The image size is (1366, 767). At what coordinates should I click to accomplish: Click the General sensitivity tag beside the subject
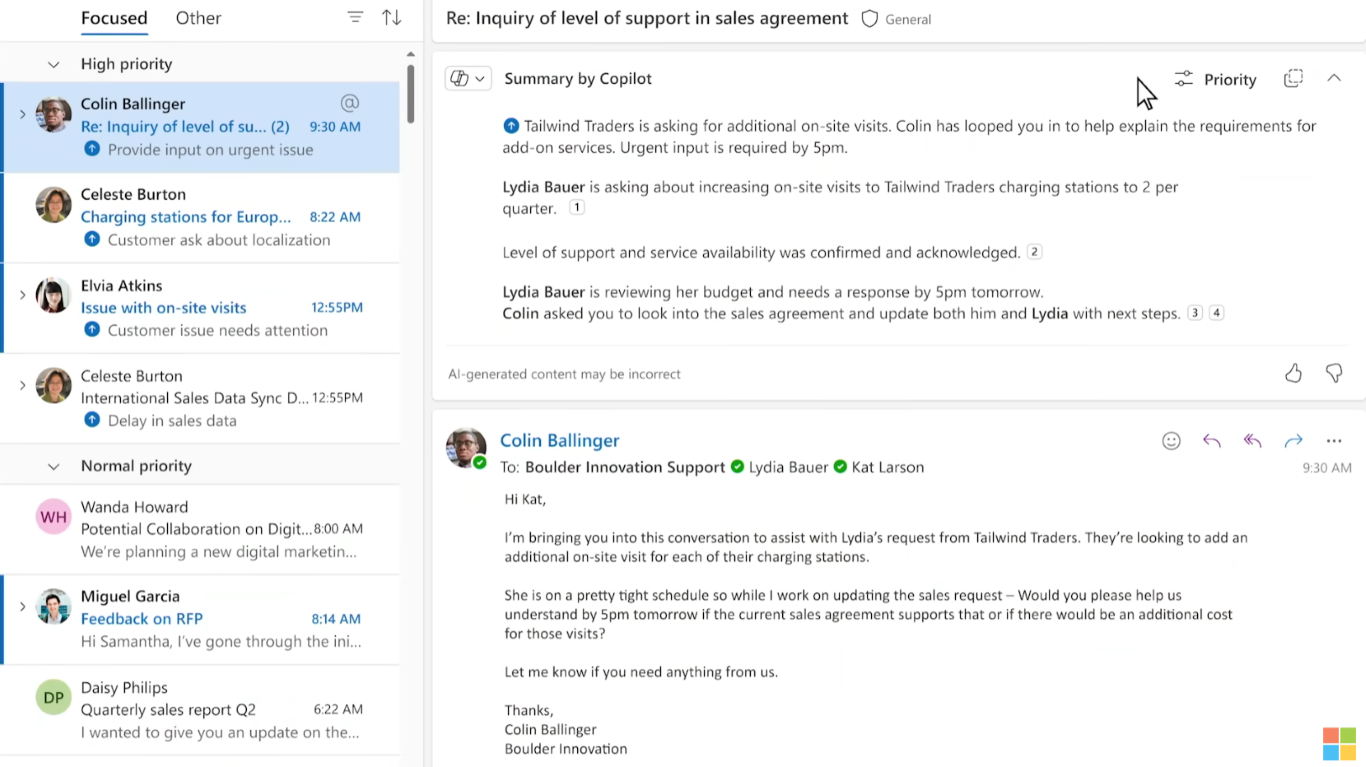click(x=895, y=18)
